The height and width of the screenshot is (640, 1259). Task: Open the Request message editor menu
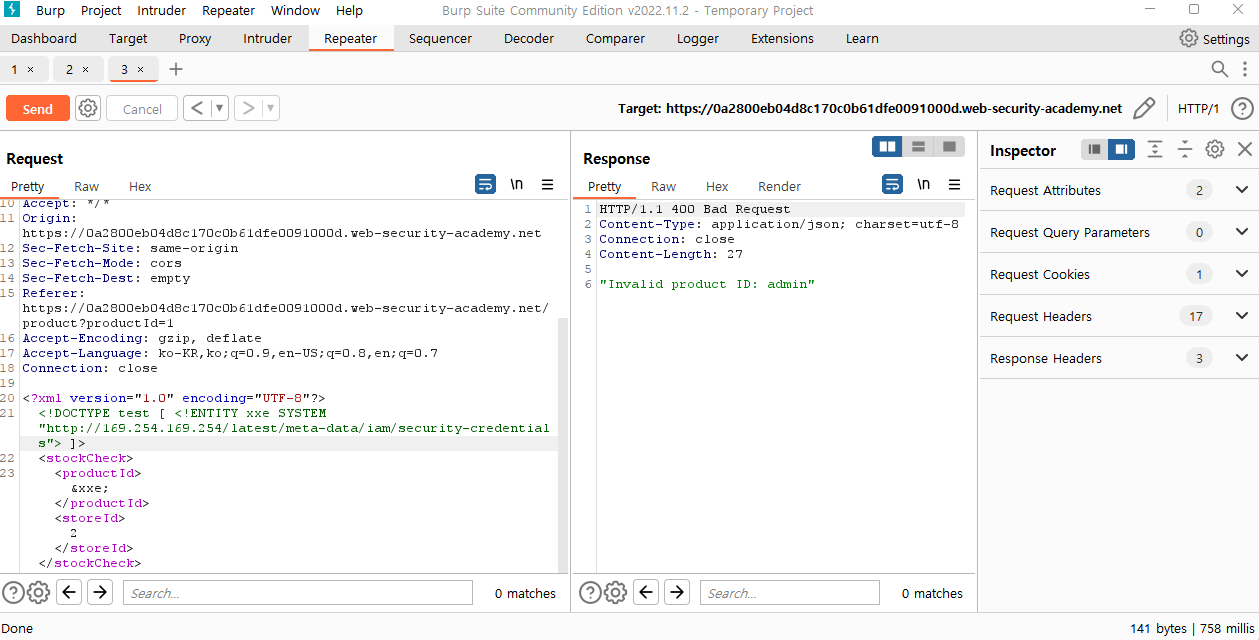coord(548,184)
